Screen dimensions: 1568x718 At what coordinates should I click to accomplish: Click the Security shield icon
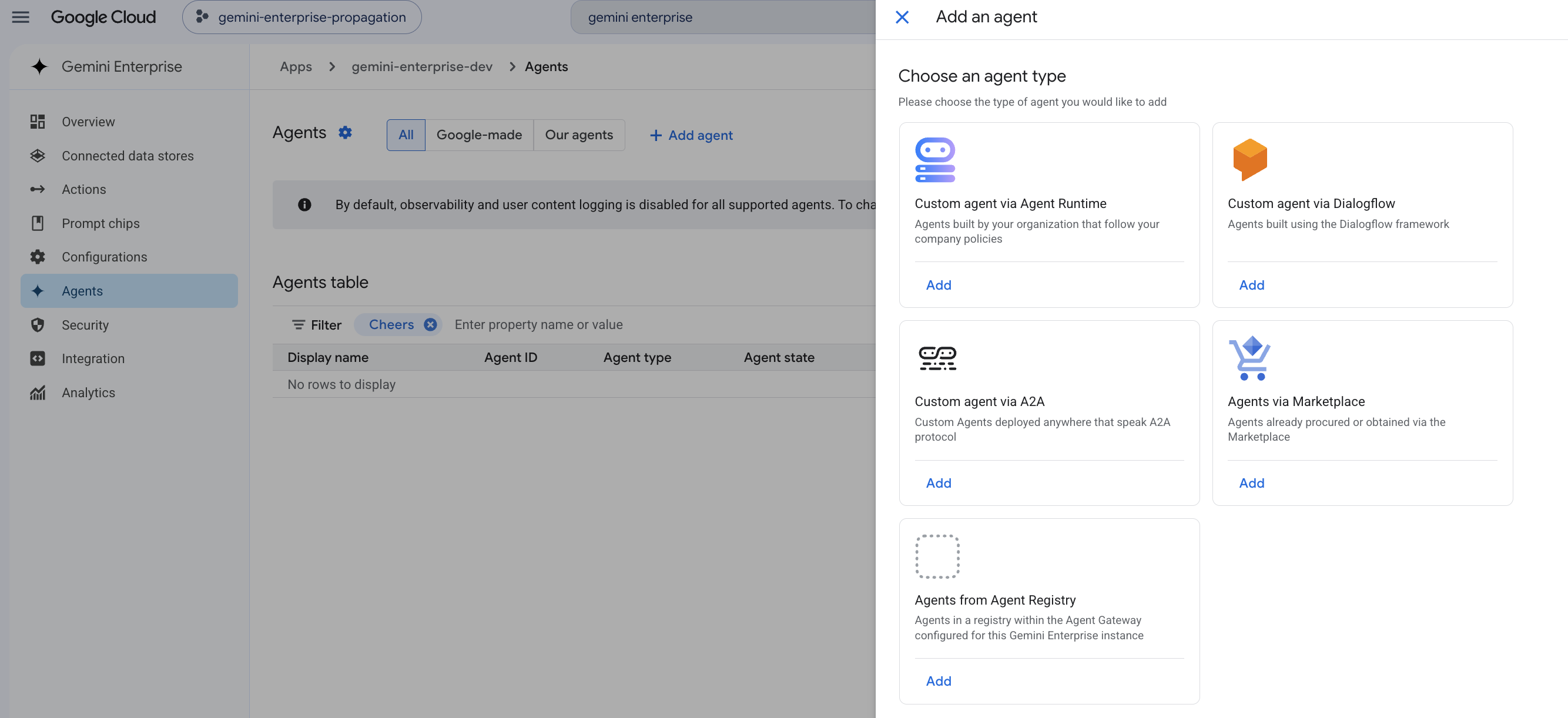pyautogui.click(x=38, y=325)
